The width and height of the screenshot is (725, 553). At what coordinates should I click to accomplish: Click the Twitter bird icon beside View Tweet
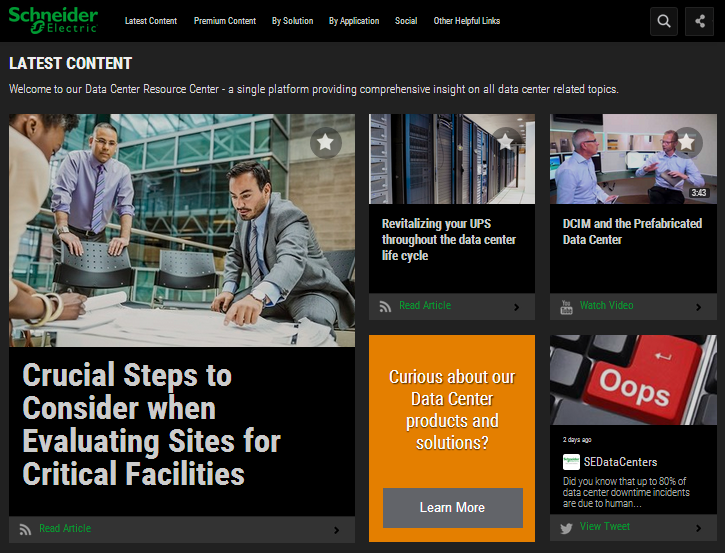[566, 527]
